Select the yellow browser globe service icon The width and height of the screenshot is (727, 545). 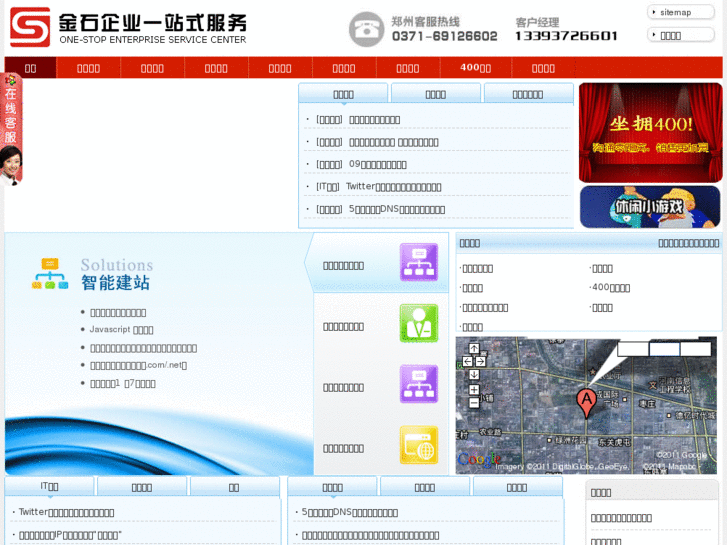[x=419, y=445]
